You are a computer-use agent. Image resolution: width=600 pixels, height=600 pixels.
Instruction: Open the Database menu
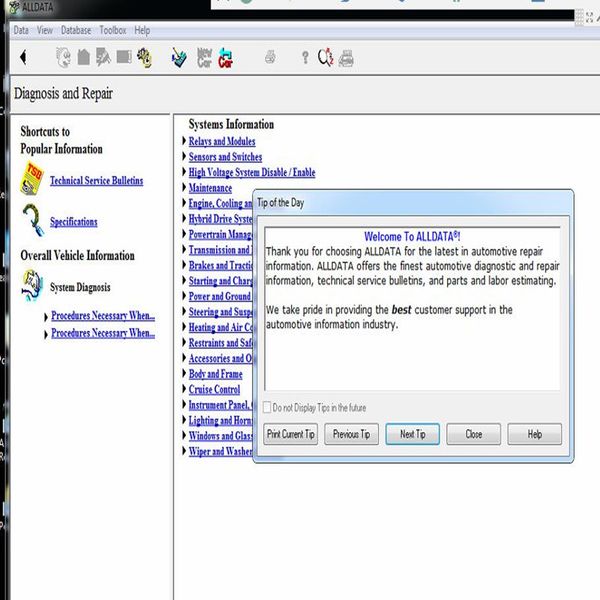pyautogui.click(x=76, y=30)
